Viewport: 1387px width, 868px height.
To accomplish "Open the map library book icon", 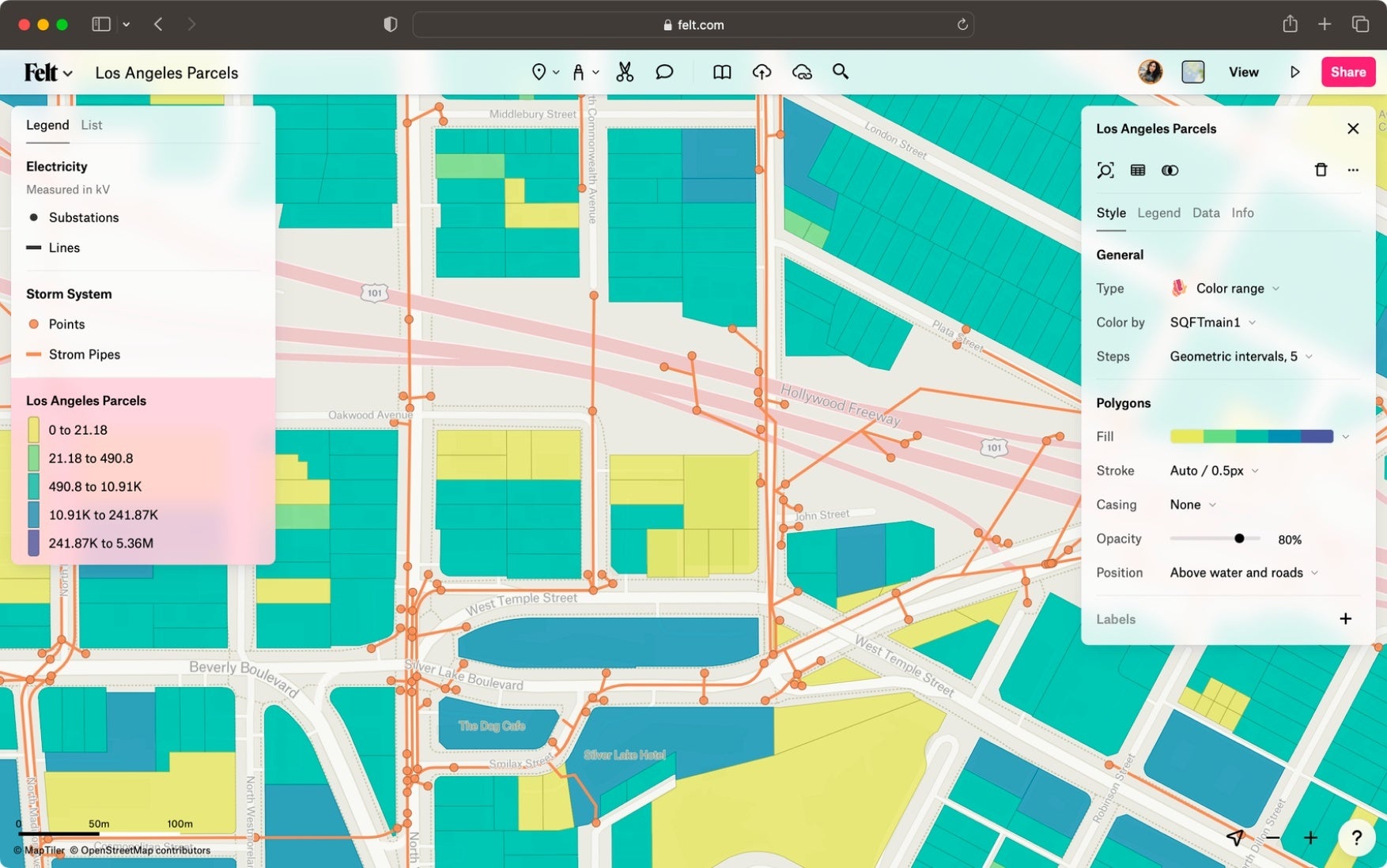I will 721,72.
